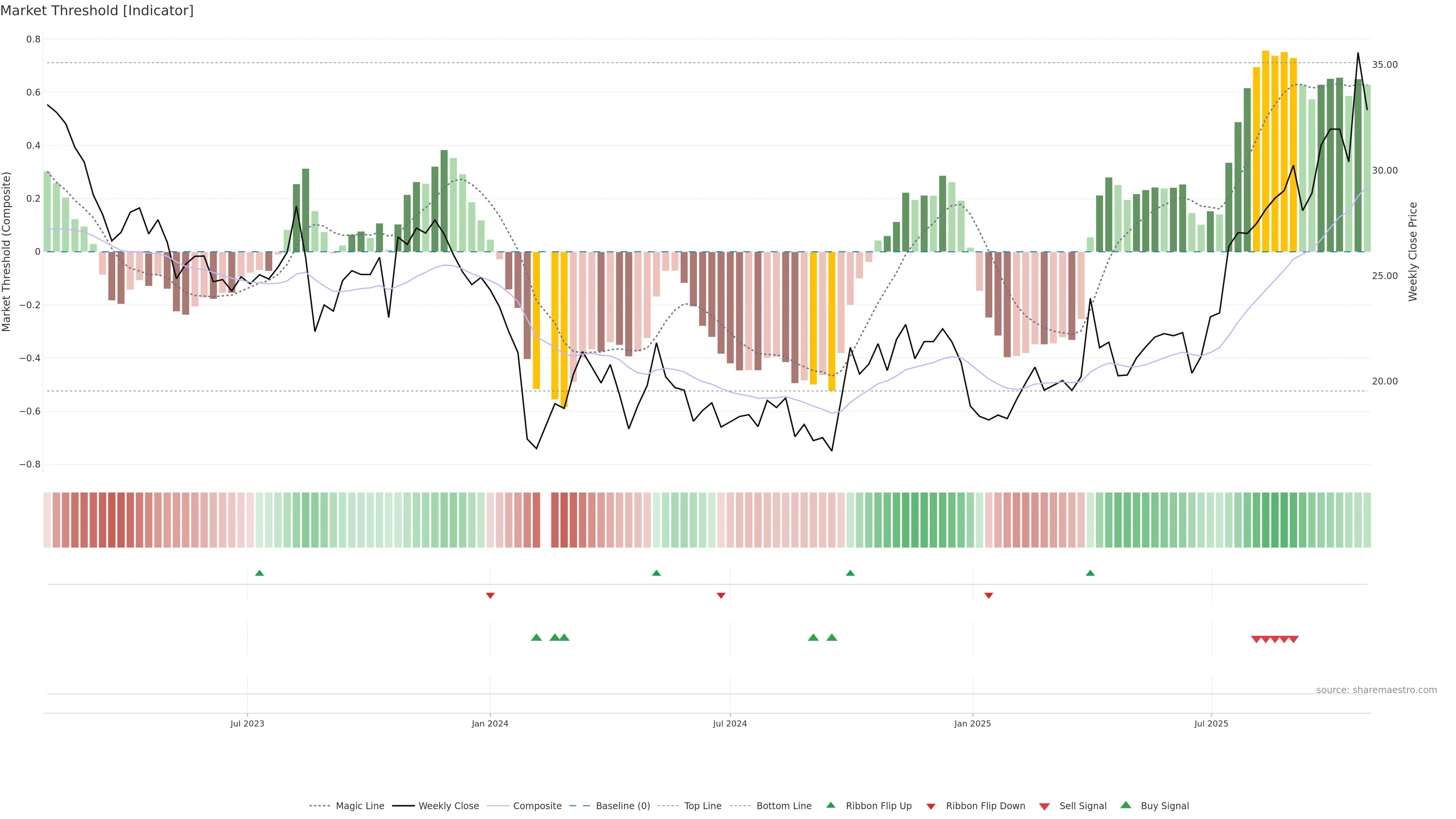Click the first green buy signal triangle in early 2024

(x=537, y=637)
